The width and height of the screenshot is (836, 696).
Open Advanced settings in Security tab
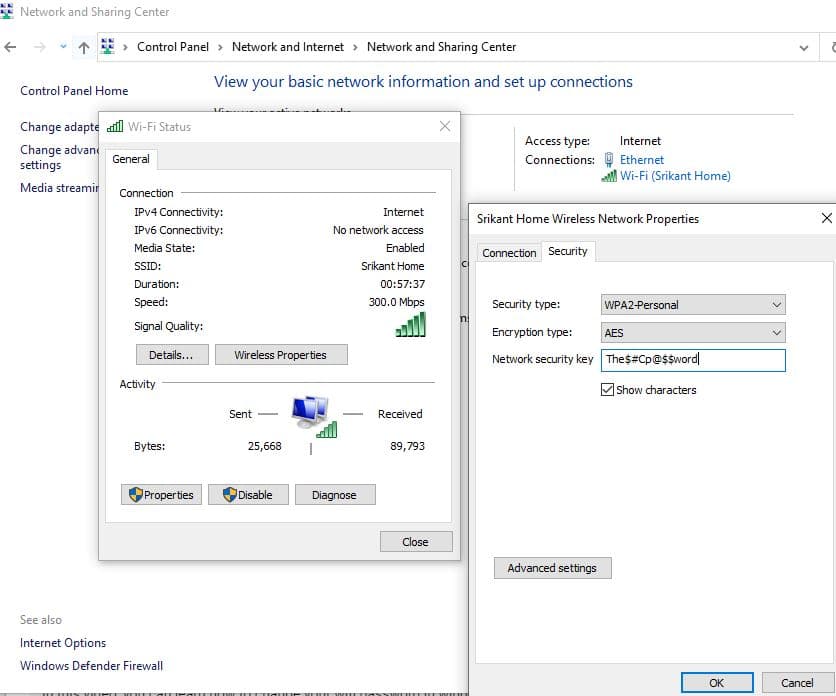552,568
